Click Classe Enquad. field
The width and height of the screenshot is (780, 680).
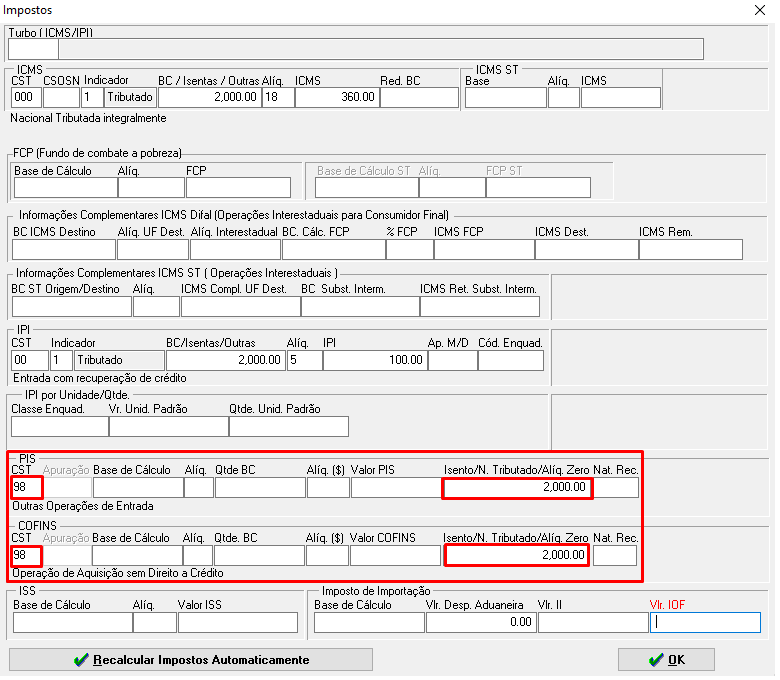pyautogui.click(x=60, y=427)
